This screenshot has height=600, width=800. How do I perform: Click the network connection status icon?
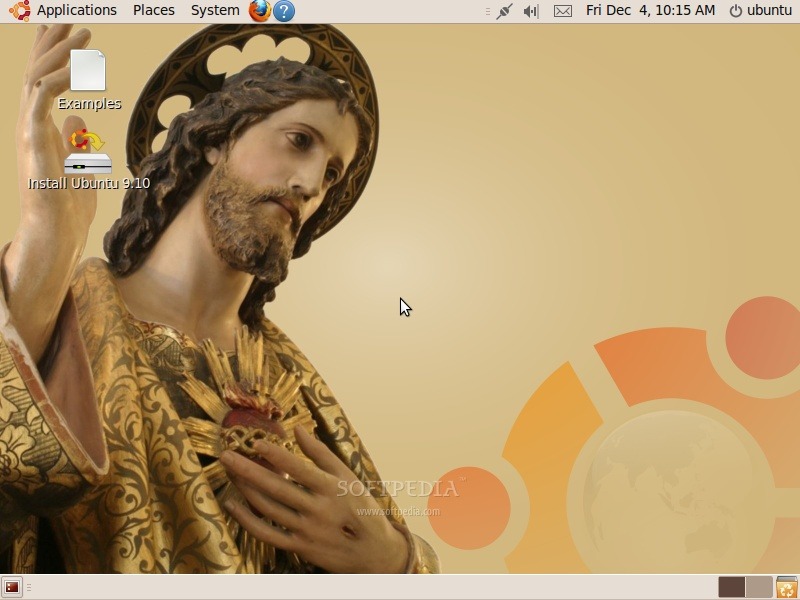[x=505, y=11]
